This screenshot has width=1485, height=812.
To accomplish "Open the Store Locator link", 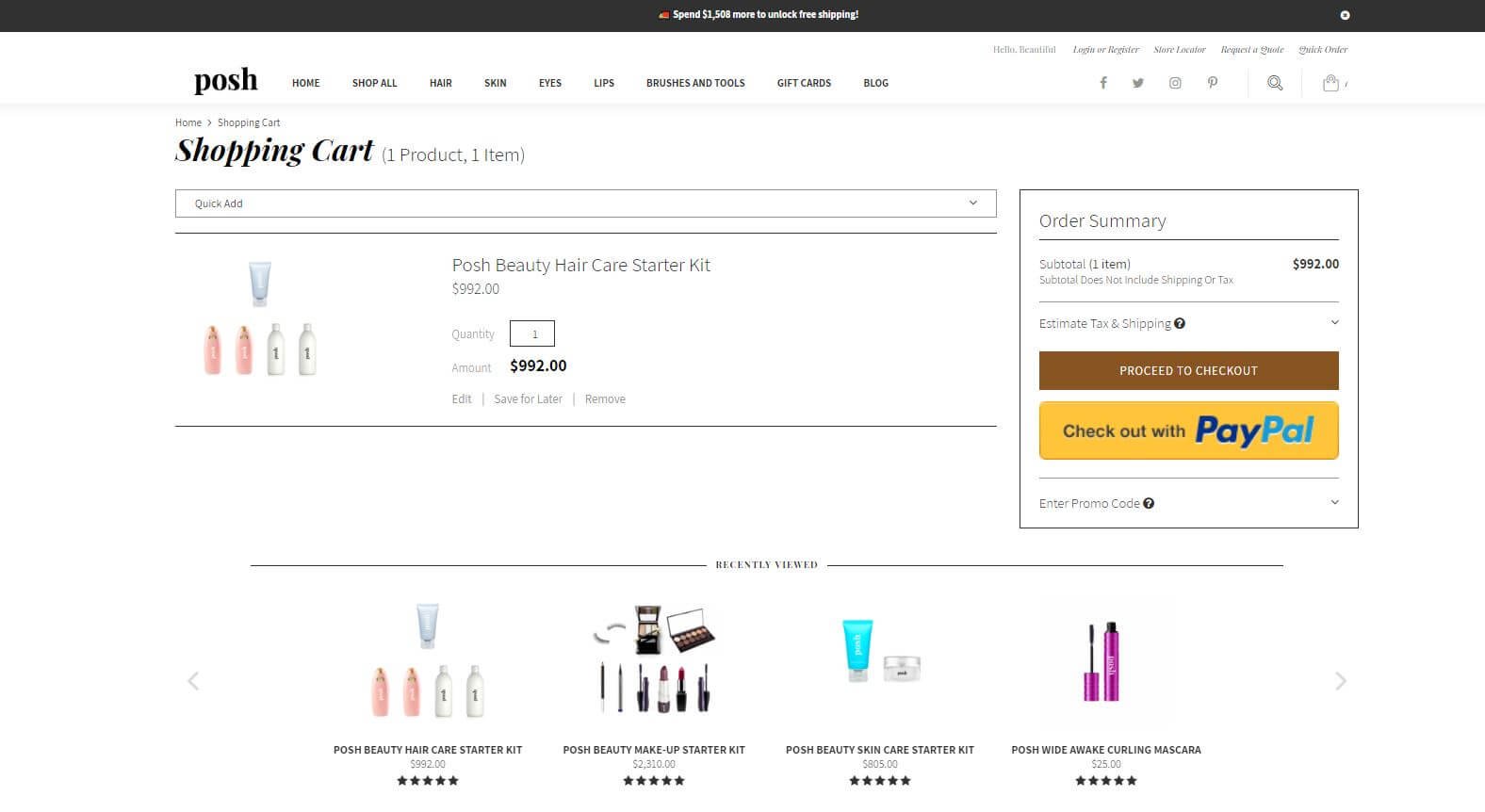I will (x=1180, y=50).
